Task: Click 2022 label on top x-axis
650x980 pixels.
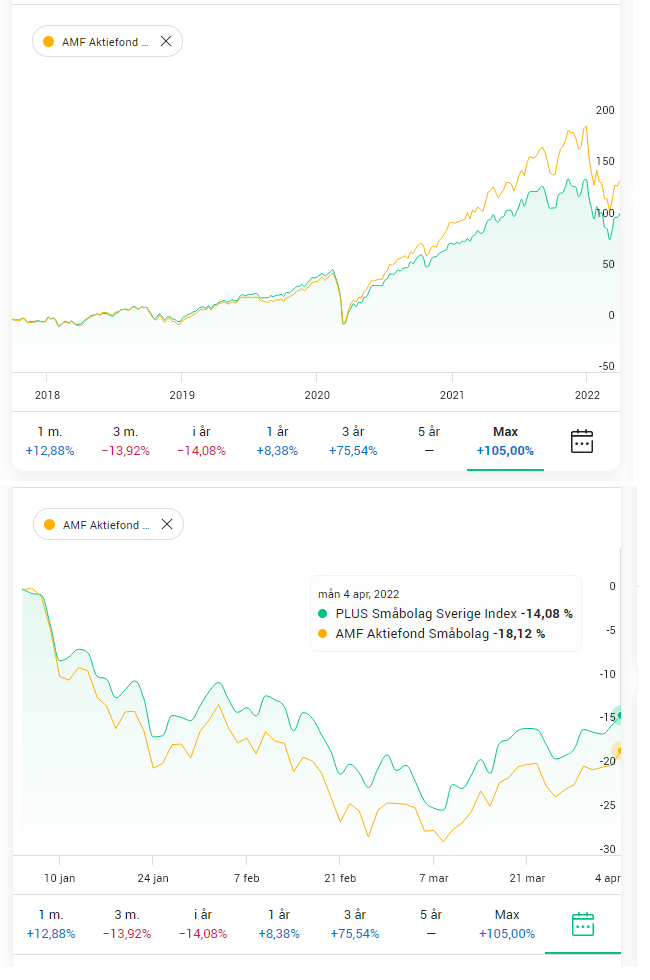Action: pos(587,395)
